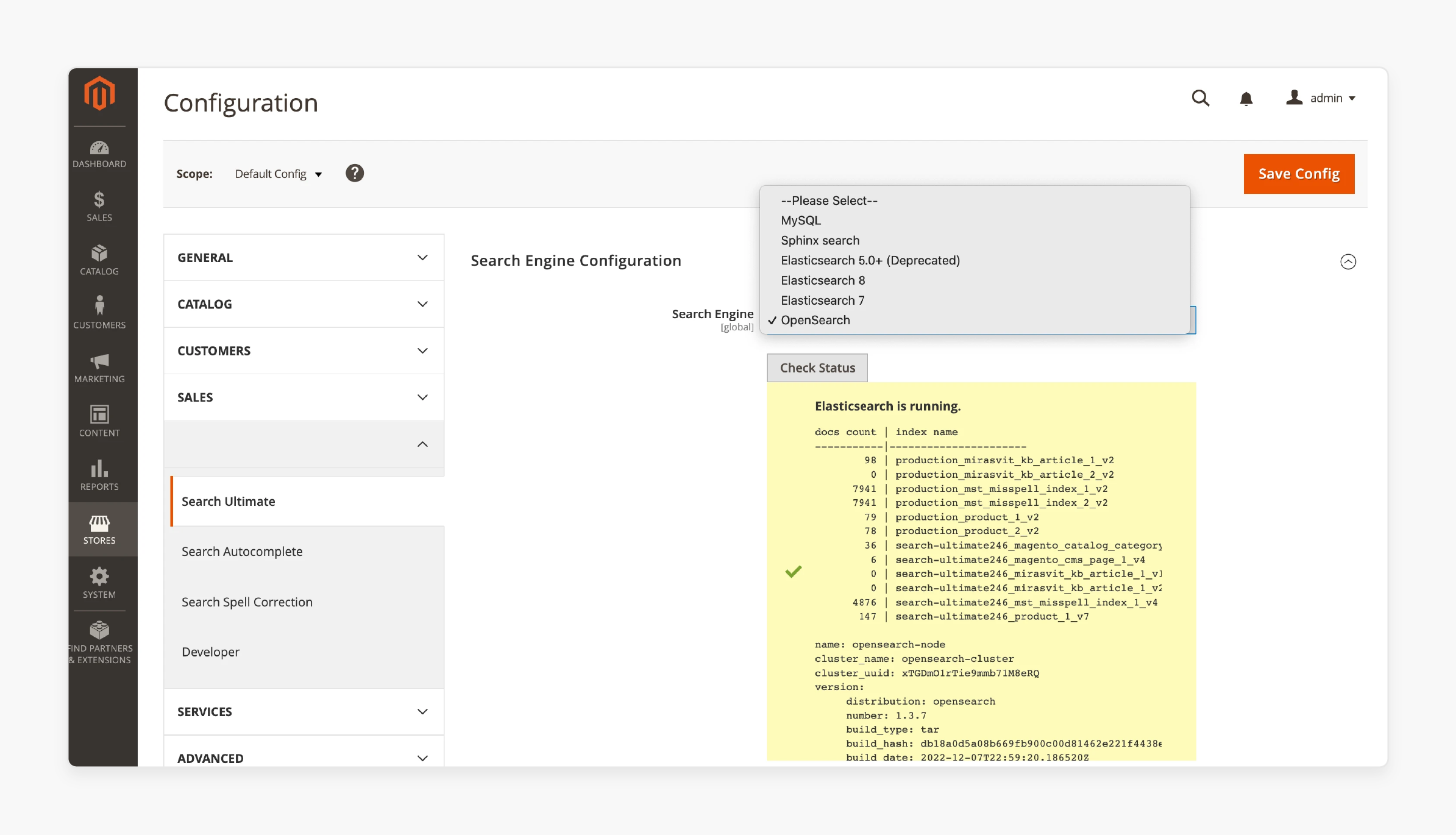Collapse the open unlabeled config section
The height and width of the screenshot is (835, 1456).
click(x=304, y=444)
